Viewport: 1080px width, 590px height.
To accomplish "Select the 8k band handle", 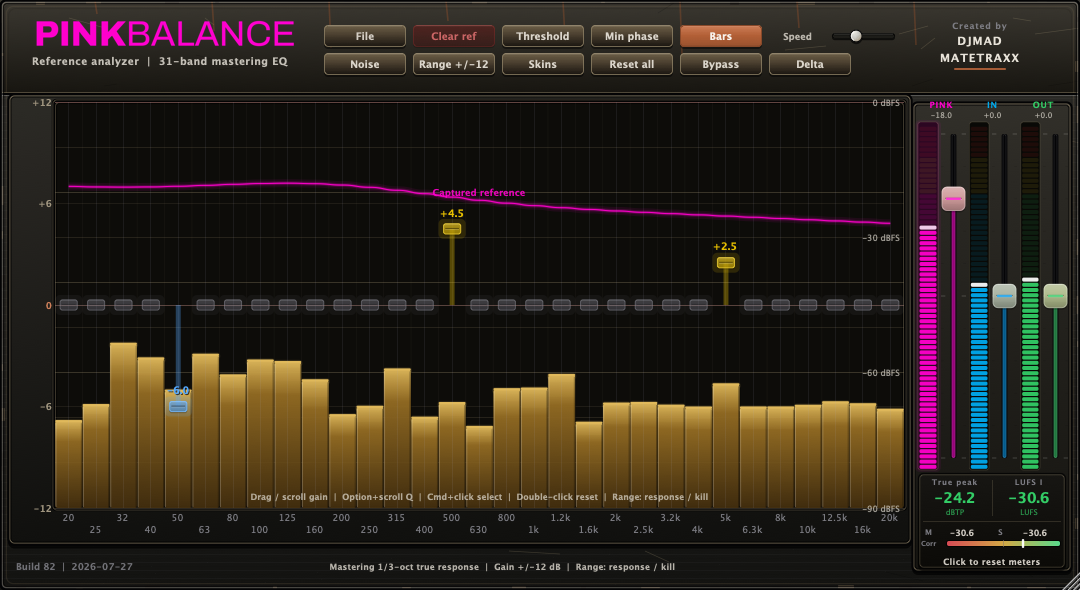I will 781,305.
